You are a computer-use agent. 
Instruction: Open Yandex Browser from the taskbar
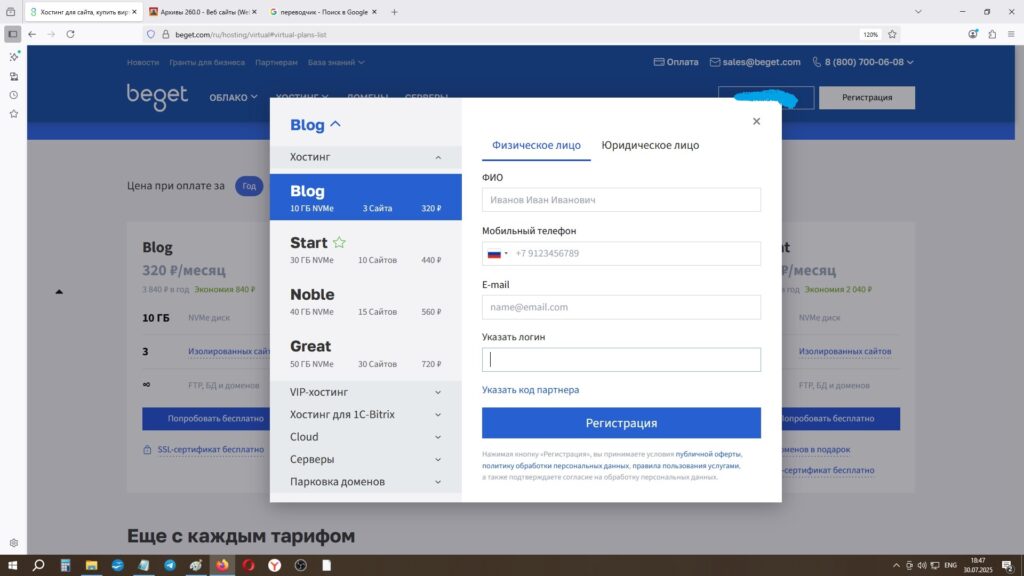click(x=274, y=566)
